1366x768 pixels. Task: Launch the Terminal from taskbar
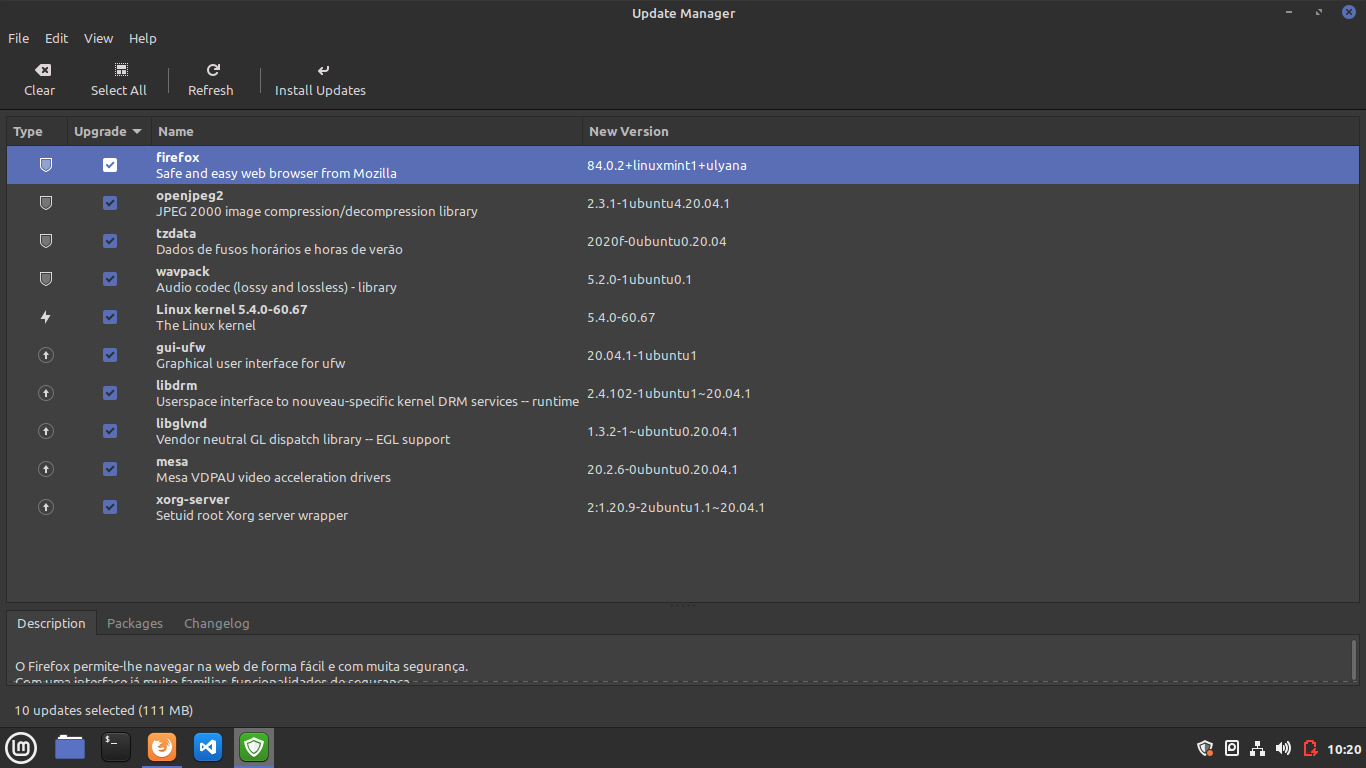[116, 747]
